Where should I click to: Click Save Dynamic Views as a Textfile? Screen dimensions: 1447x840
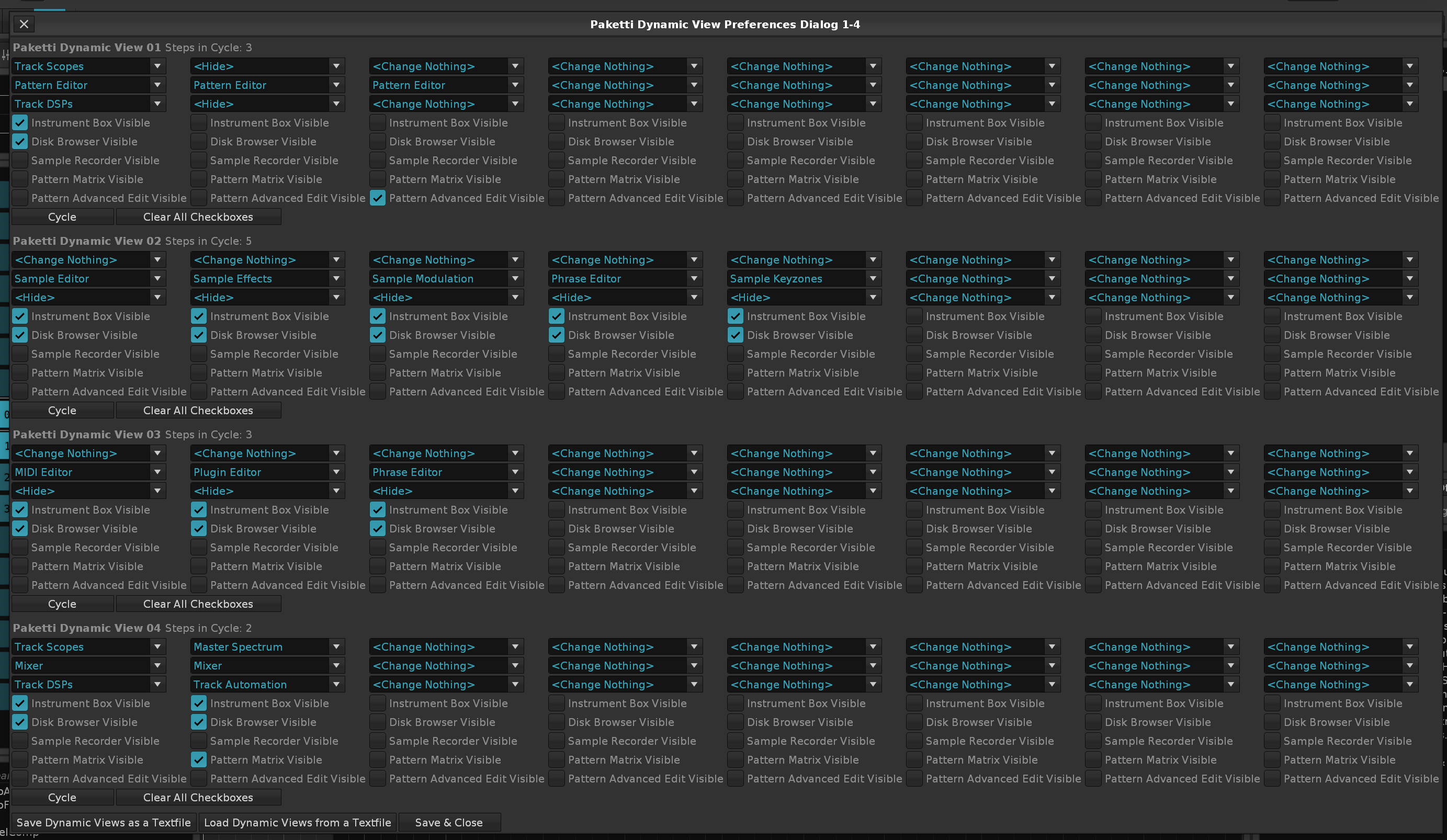click(104, 822)
